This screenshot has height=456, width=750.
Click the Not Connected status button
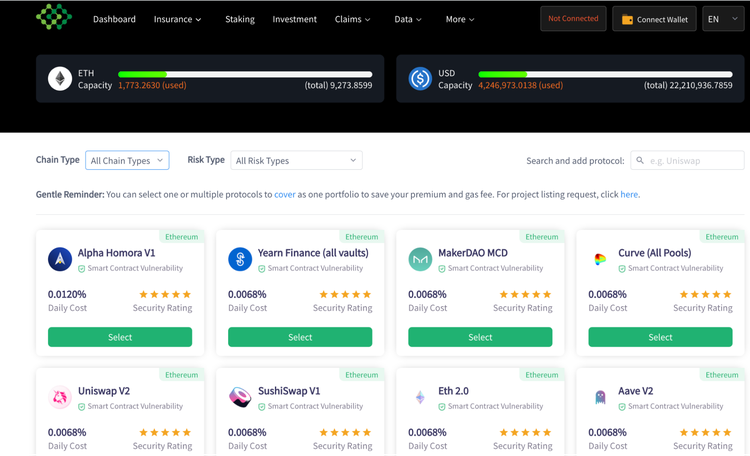pos(574,19)
